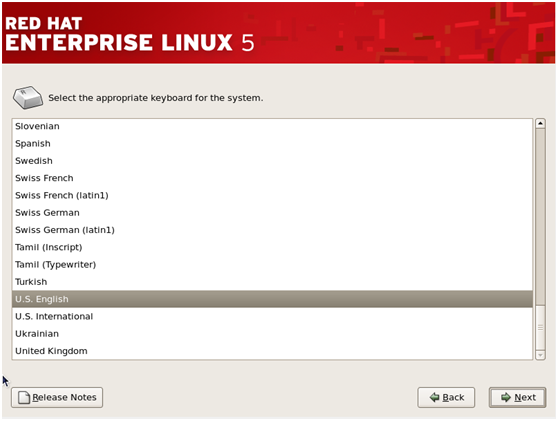Pick Turkish keyboard layout
This screenshot has width=558, height=421.
click(x=272, y=282)
